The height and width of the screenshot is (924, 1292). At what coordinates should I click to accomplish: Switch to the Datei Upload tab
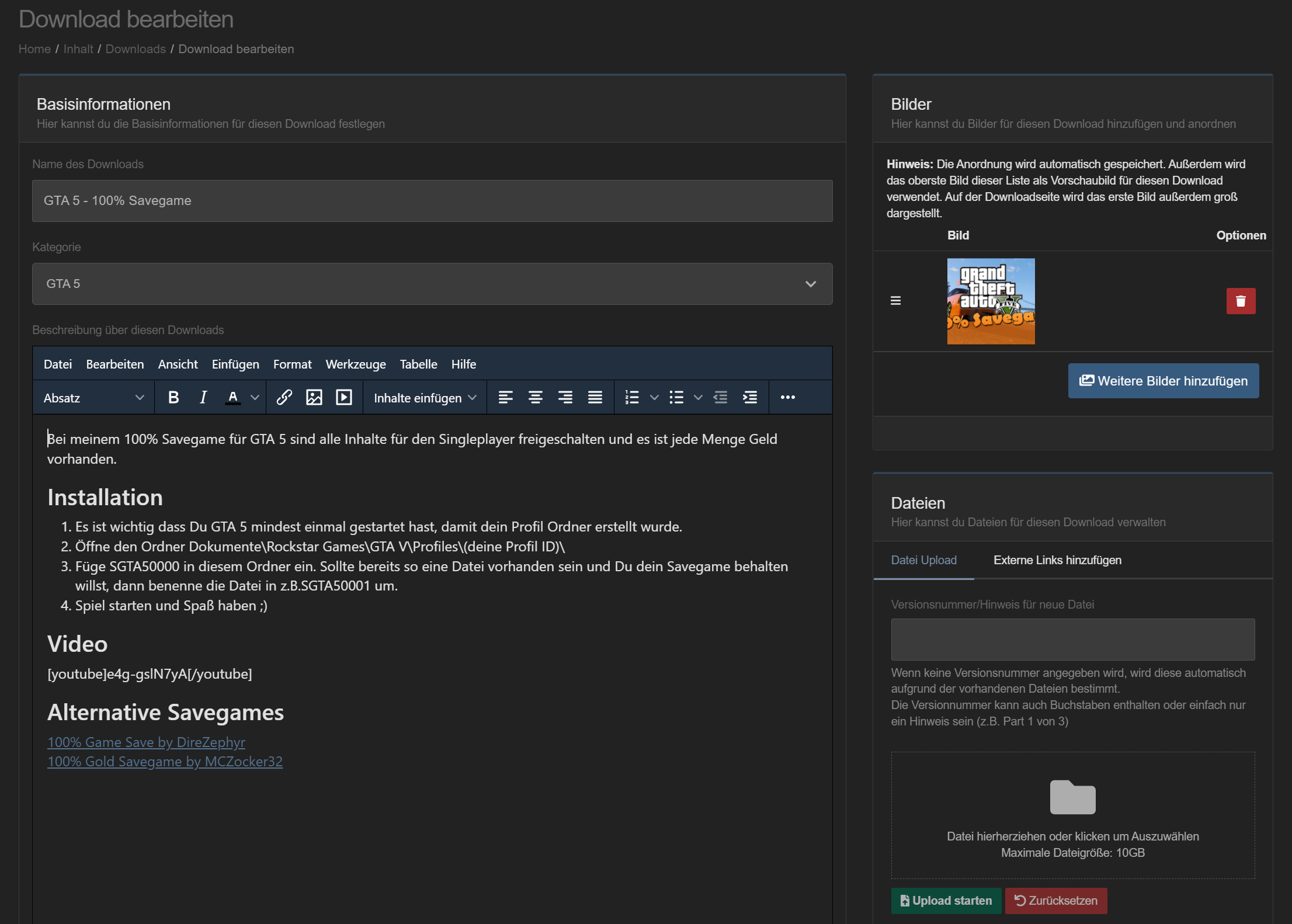[x=924, y=560]
